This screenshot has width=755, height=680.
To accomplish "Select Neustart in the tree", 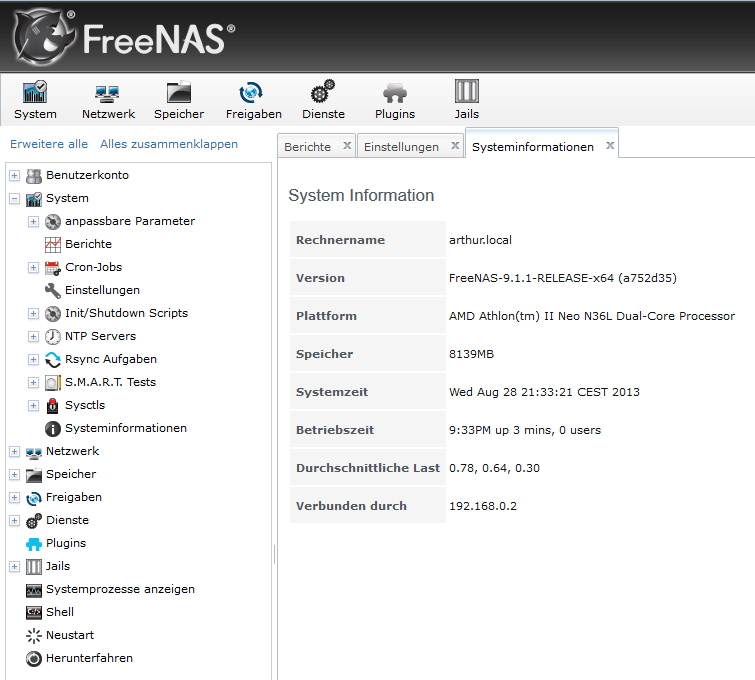I will tap(70, 635).
